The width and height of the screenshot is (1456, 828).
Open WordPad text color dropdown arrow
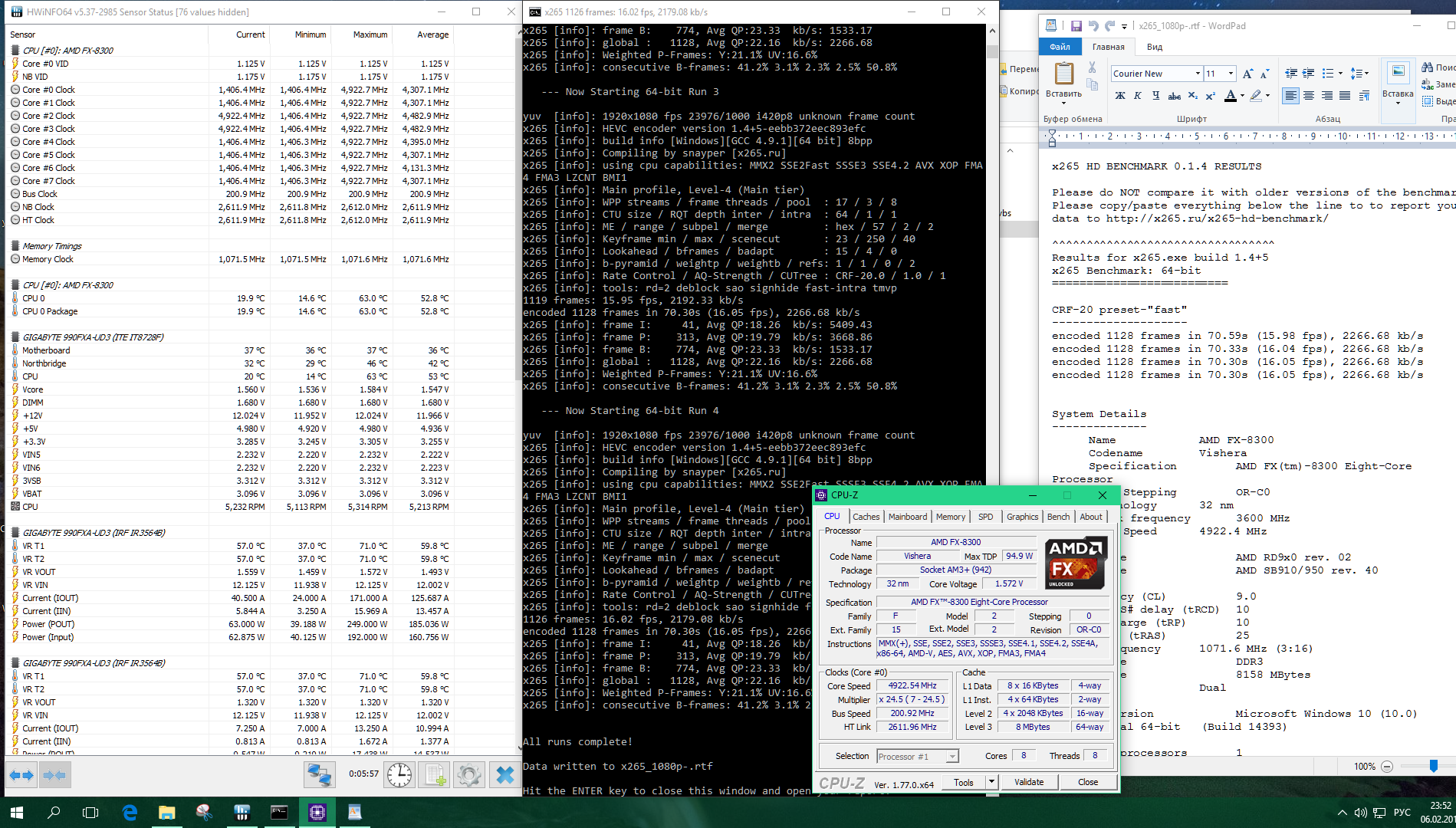[x=1242, y=96]
